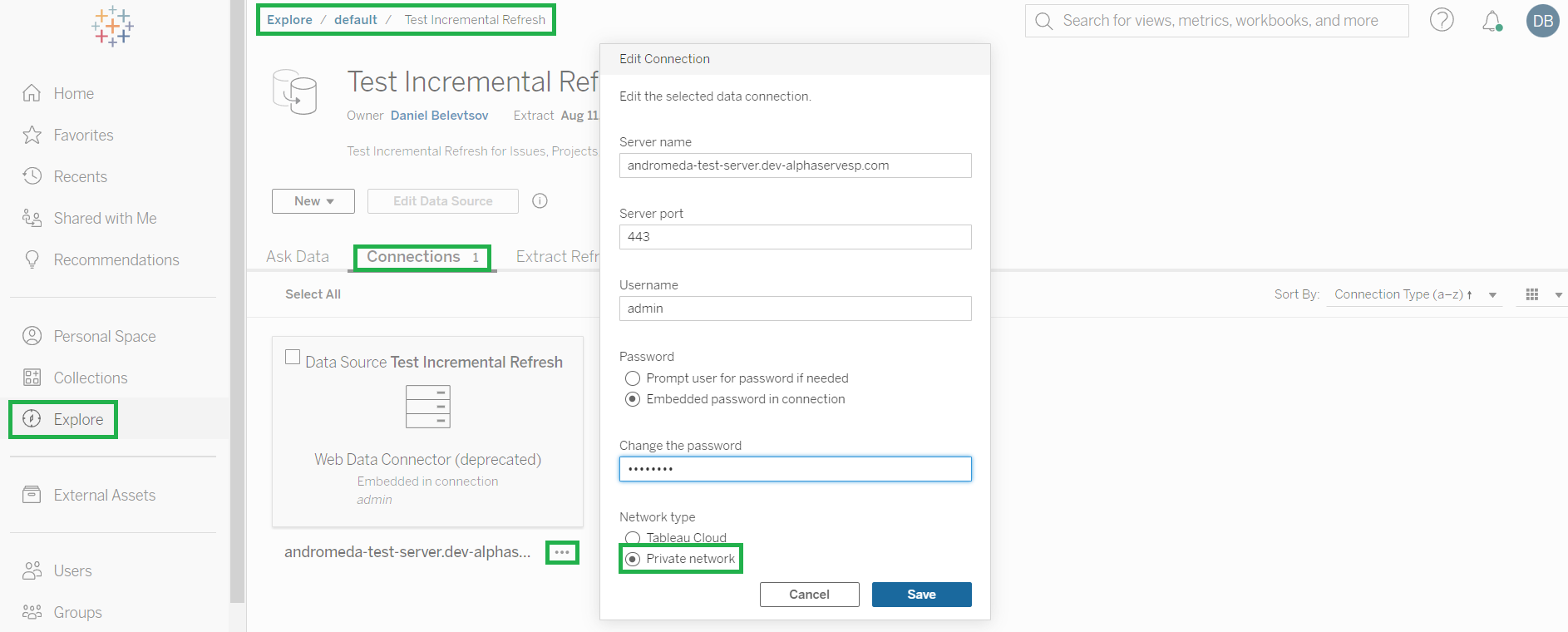The height and width of the screenshot is (632, 1568).
Task: Open Sort By connection type dropdown
Action: (x=1414, y=294)
